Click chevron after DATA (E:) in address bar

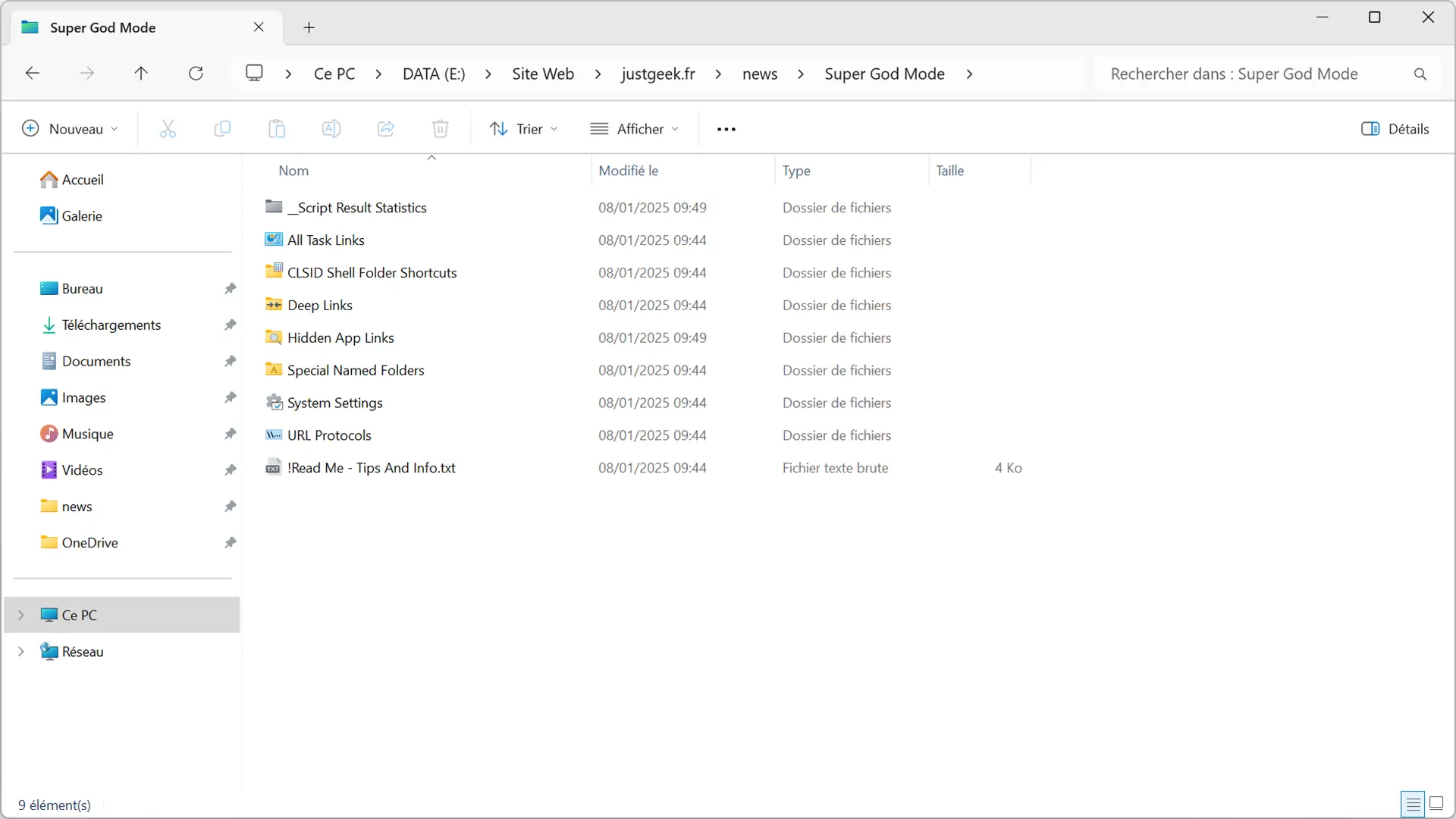pyautogui.click(x=488, y=74)
